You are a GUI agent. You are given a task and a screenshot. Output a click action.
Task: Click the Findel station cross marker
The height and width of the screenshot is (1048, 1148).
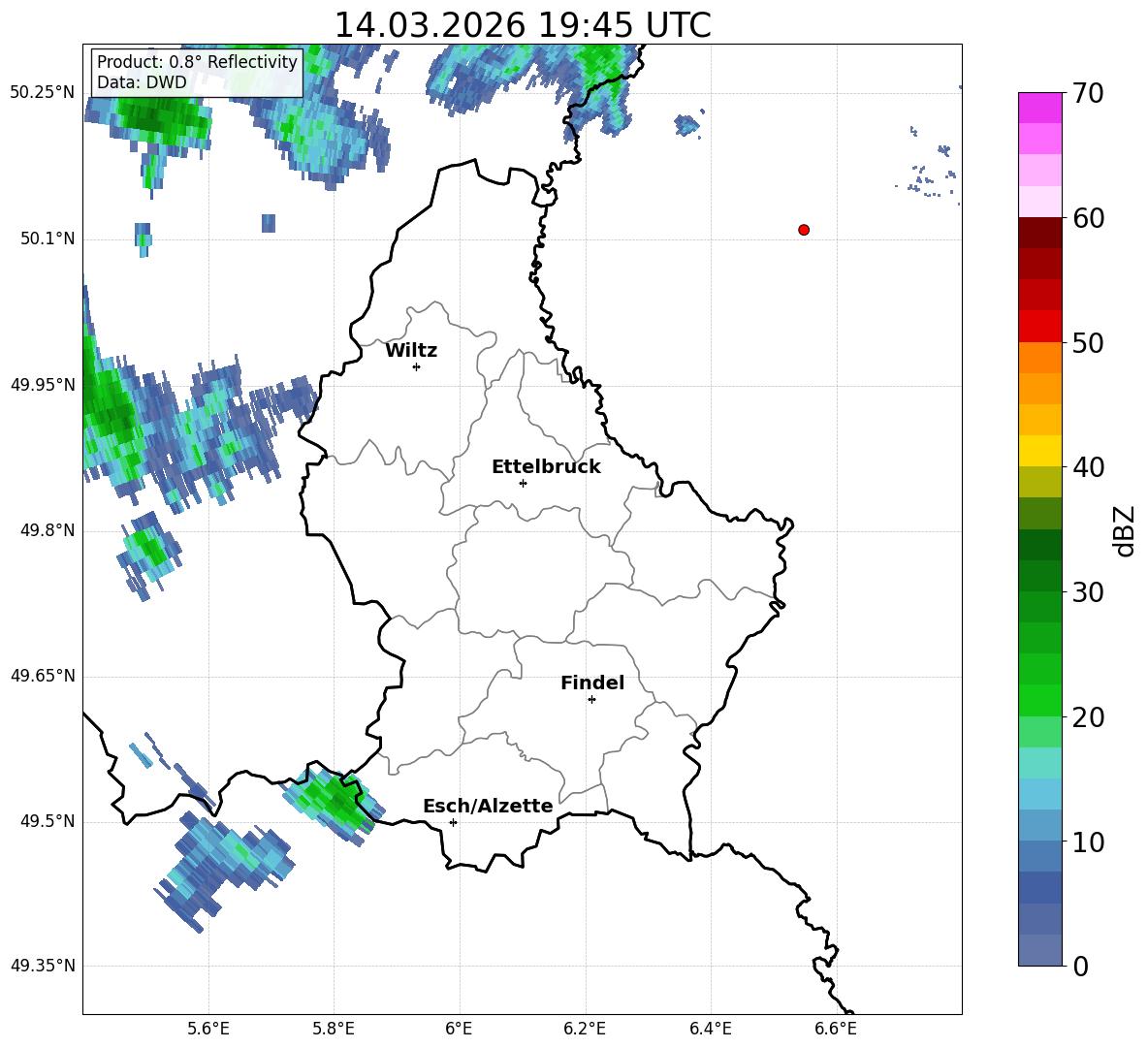coord(591,700)
